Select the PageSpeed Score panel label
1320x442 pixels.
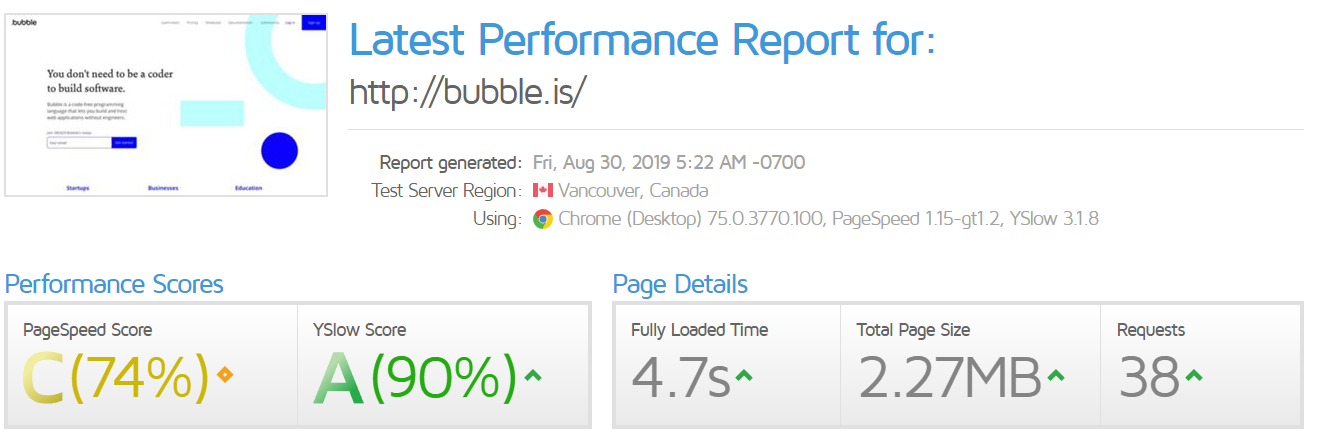point(87,330)
